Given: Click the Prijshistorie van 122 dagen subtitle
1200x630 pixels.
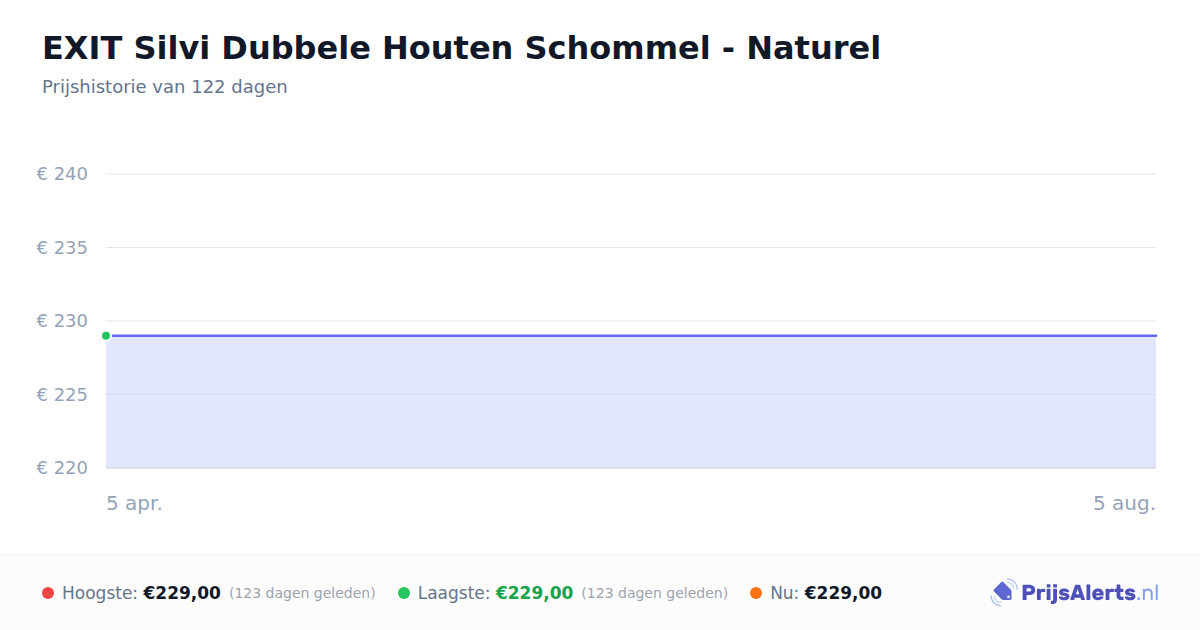Looking at the screenshot, I should (x=165, y=87).
